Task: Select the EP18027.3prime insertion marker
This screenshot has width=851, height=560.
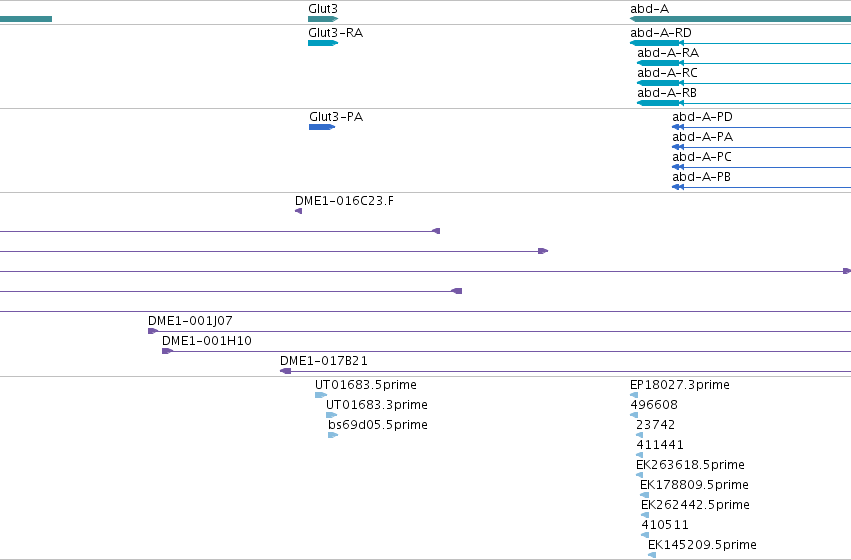Action: tap(634, 395)
